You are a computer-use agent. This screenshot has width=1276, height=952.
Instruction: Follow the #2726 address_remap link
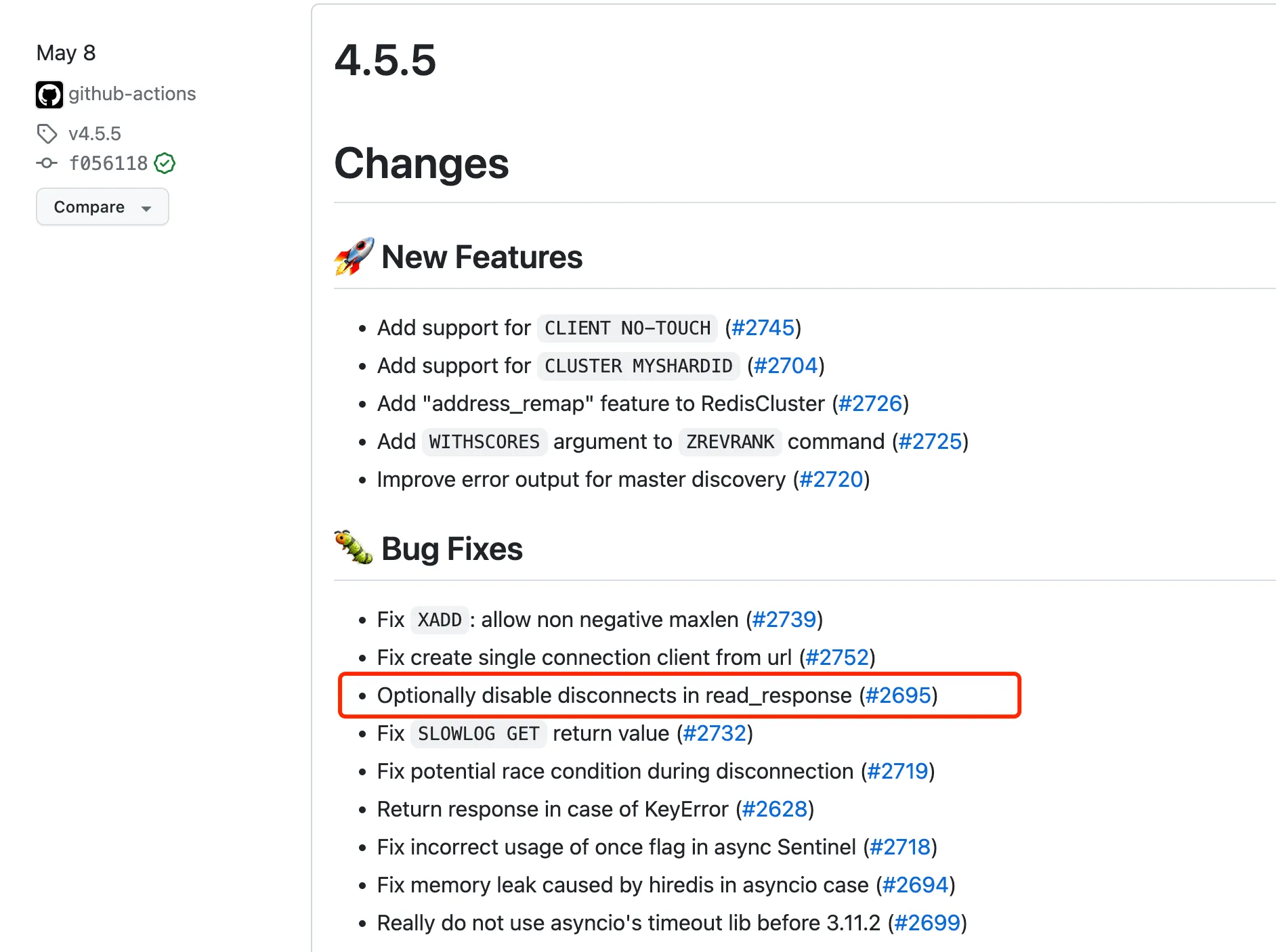click(870, 404)
